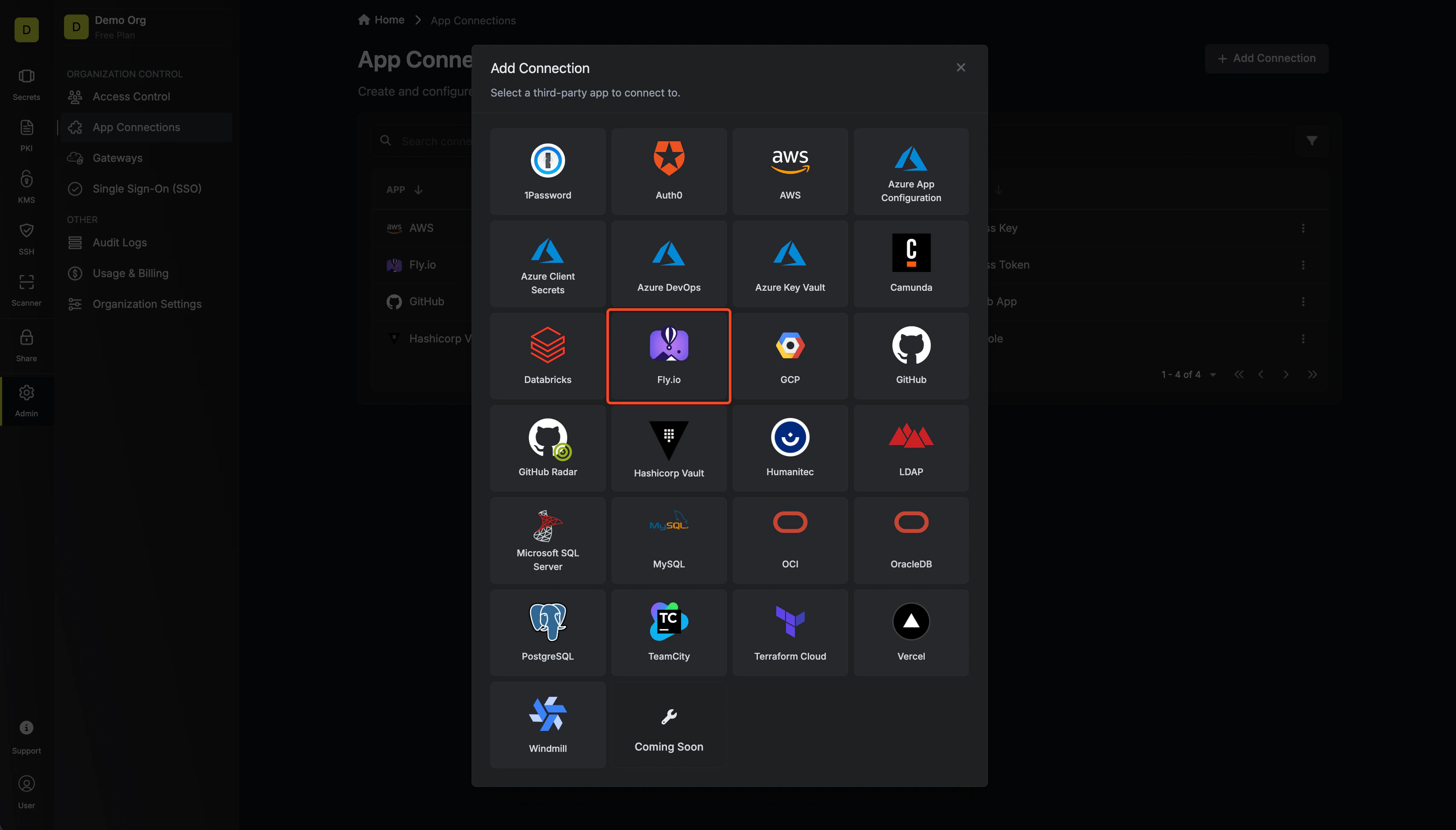
Task: Open Audit Logs
Action: tap(146, 242)
